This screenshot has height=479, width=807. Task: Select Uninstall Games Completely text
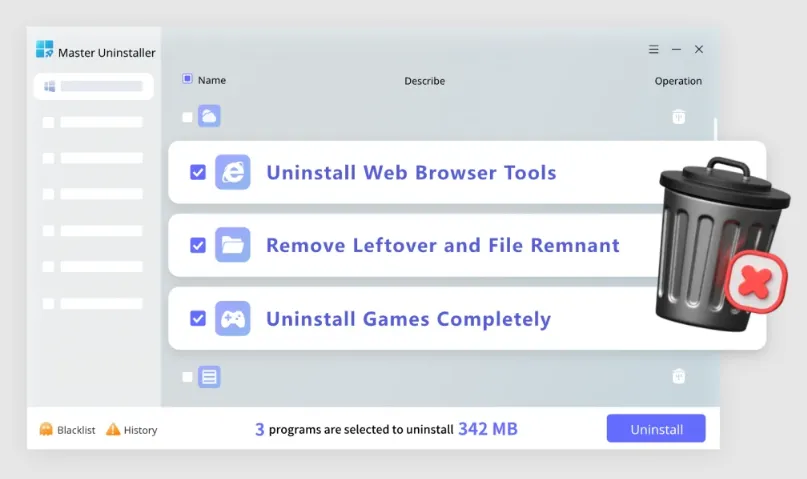409,319
